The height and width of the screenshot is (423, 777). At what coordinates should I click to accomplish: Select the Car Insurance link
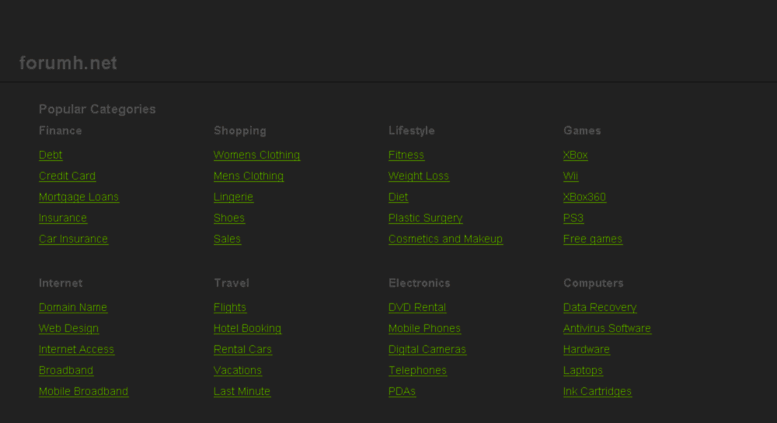(73, 239)
